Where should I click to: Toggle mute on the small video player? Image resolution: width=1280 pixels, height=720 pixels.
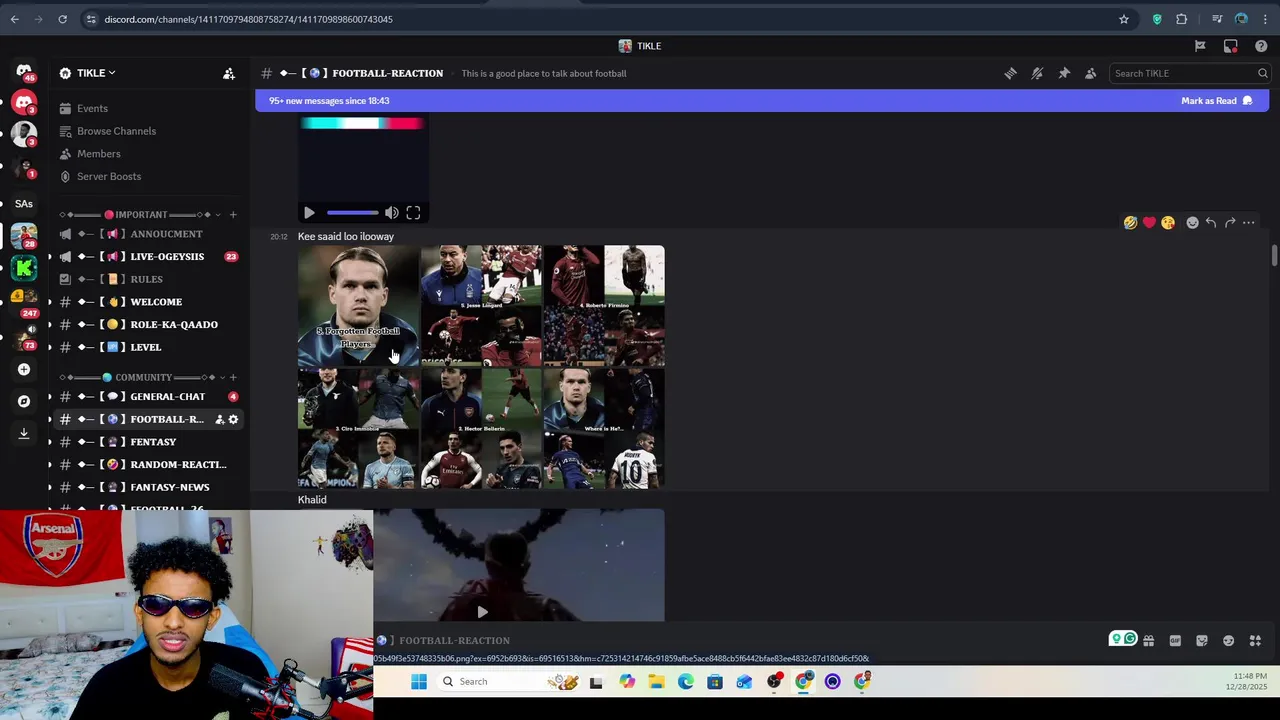pos(392,213)
